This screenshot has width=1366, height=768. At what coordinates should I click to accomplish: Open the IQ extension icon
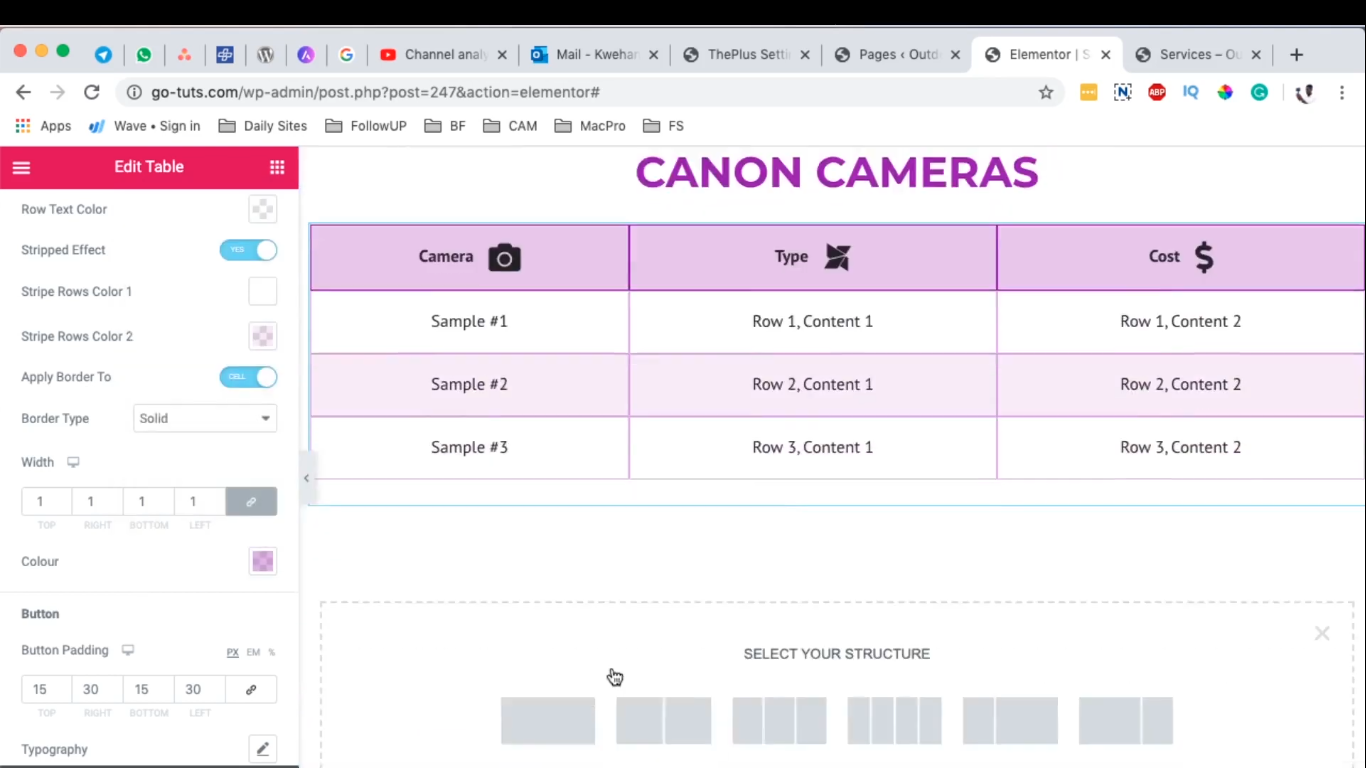1190,92
